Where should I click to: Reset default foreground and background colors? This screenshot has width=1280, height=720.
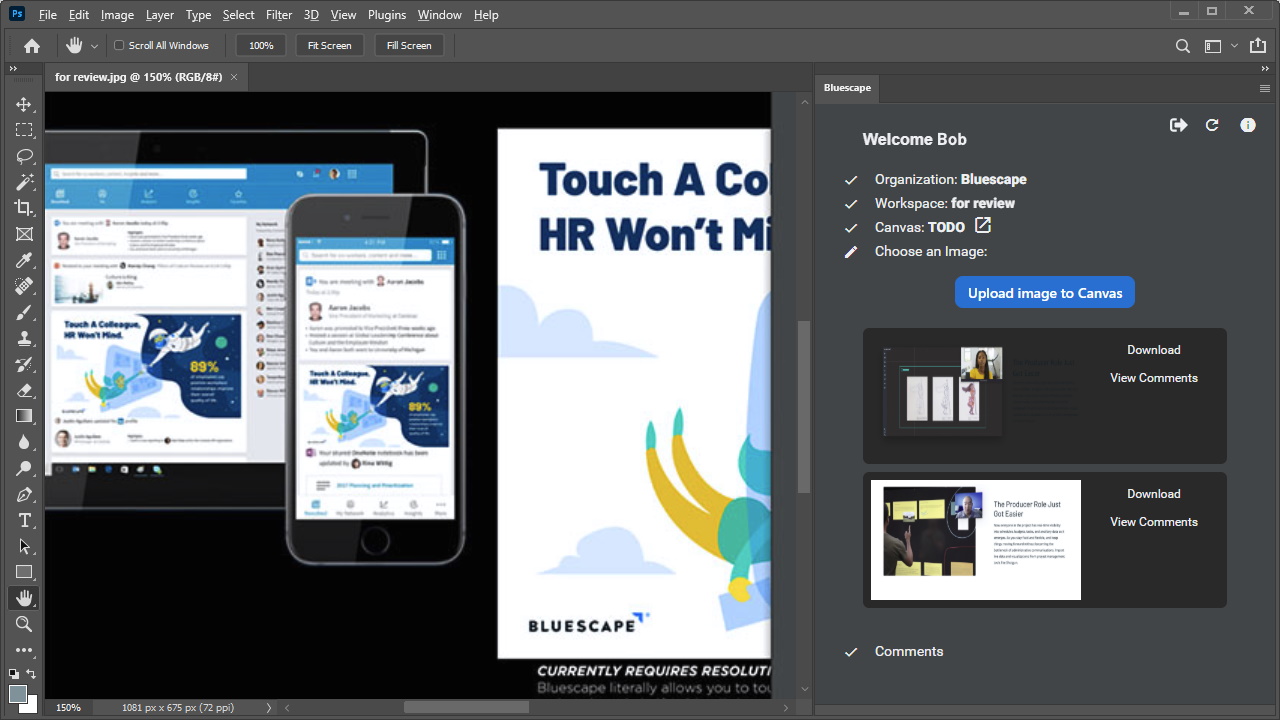pos(14,674)
